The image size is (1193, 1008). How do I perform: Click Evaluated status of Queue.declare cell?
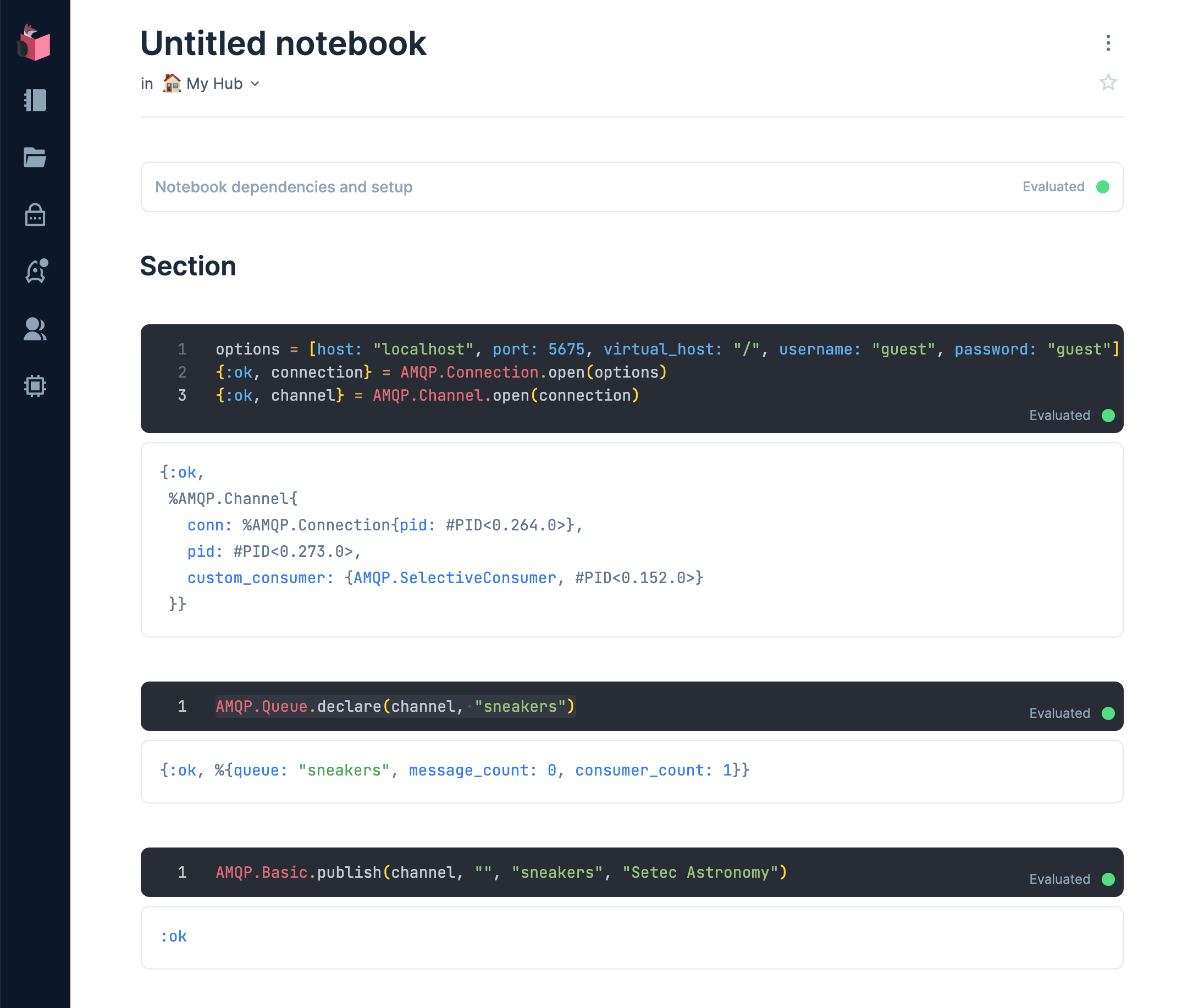click(1059, 713)
